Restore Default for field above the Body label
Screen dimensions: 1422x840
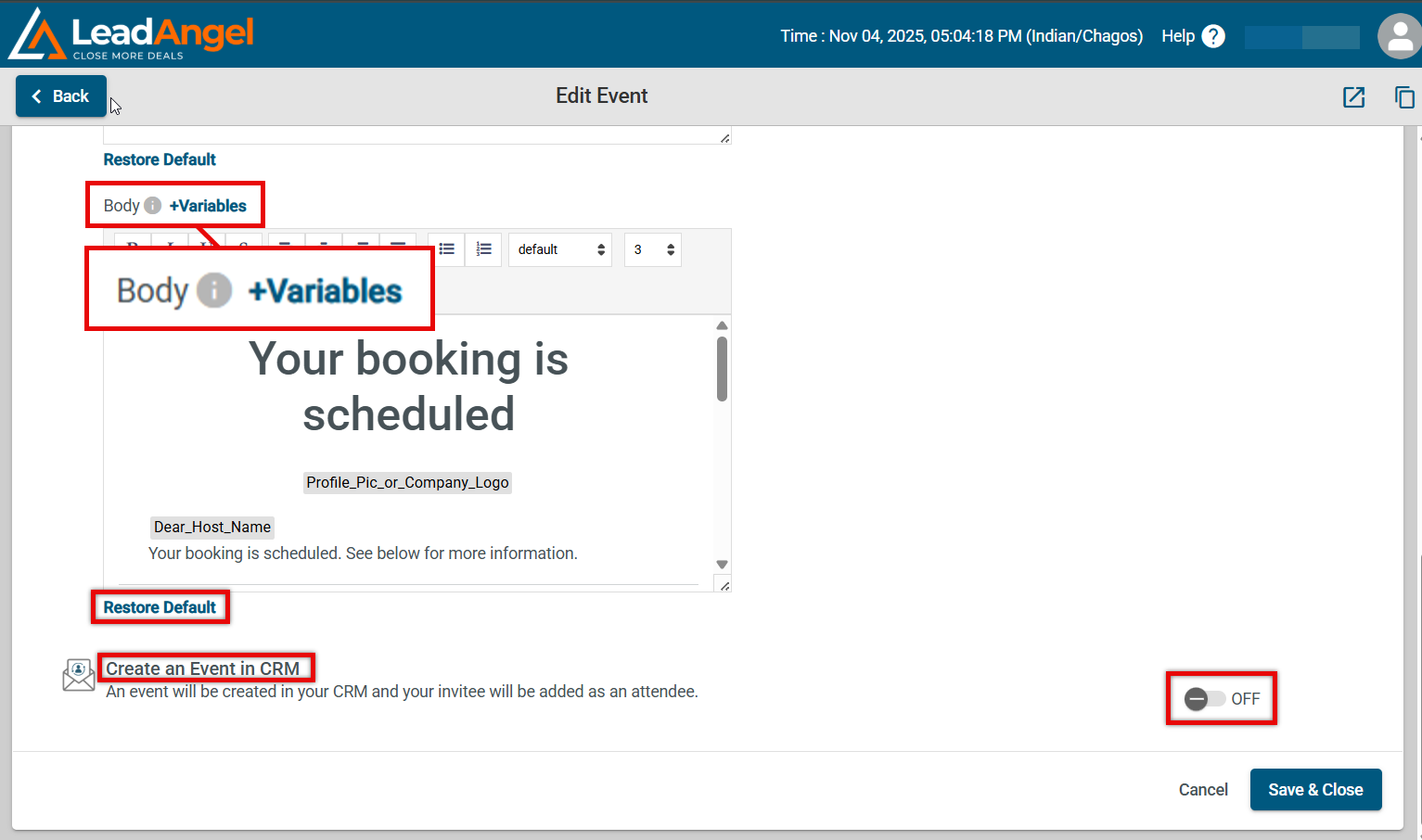tap(160, 159)
